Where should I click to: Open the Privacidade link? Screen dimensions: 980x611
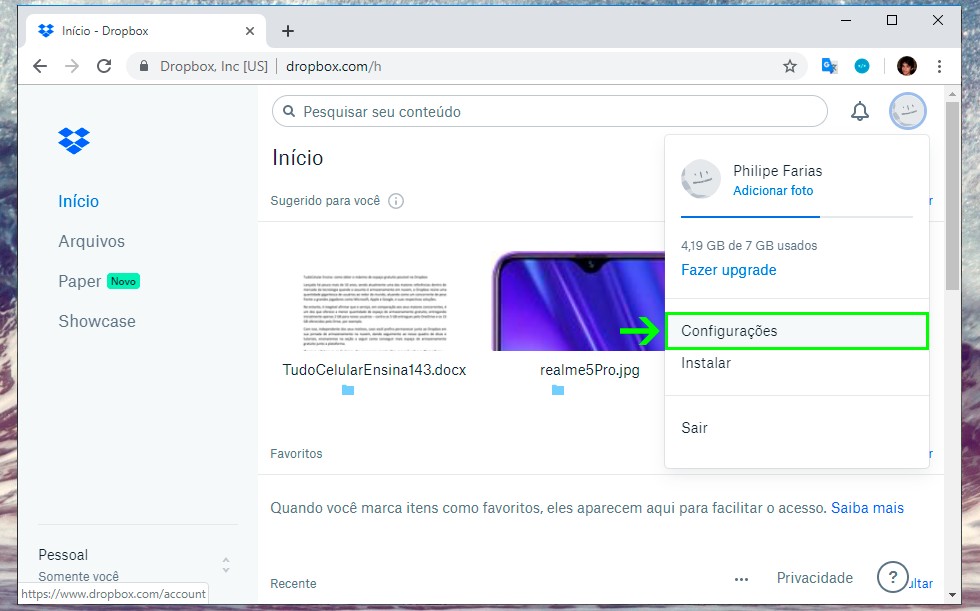(815, 578)
